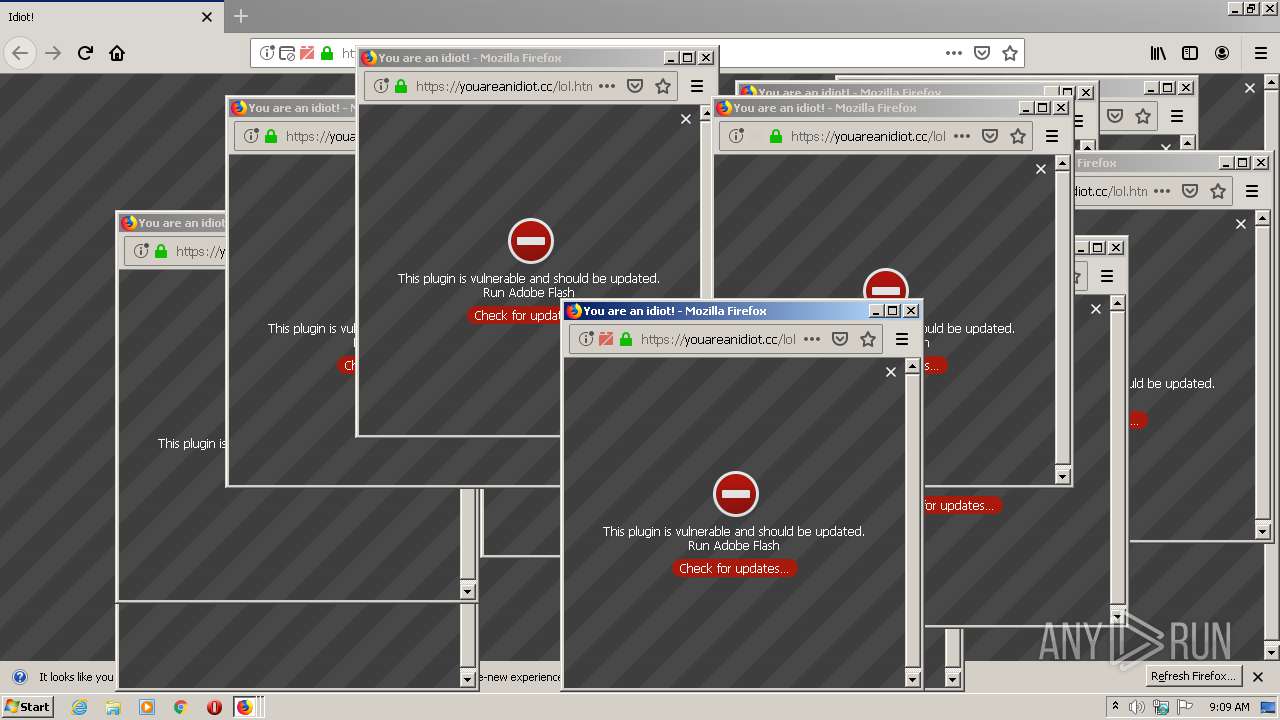Open permissions icon in main window address bar

[287, 53]
